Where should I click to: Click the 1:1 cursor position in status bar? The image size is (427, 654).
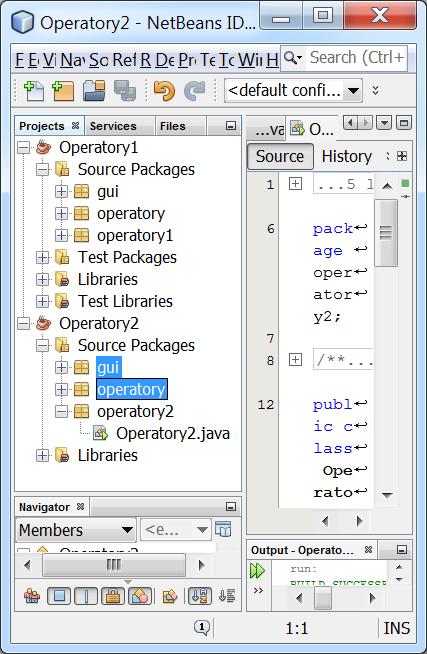click(x=297, y=628)
